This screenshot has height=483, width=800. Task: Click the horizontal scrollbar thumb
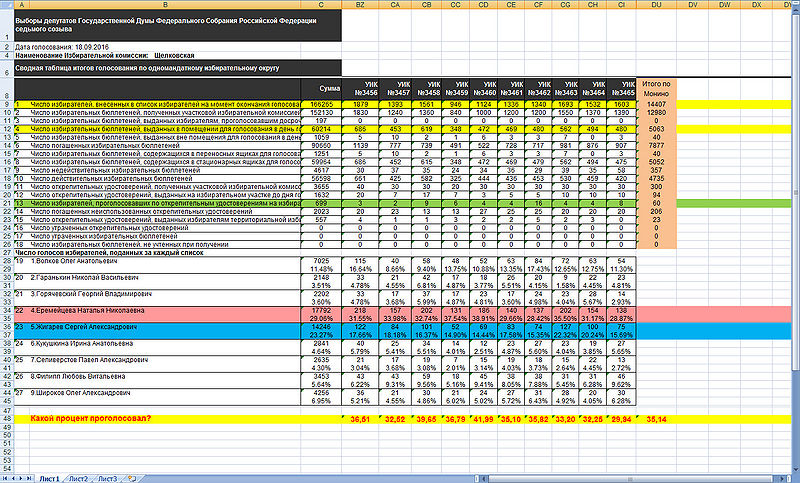[630, 478]
